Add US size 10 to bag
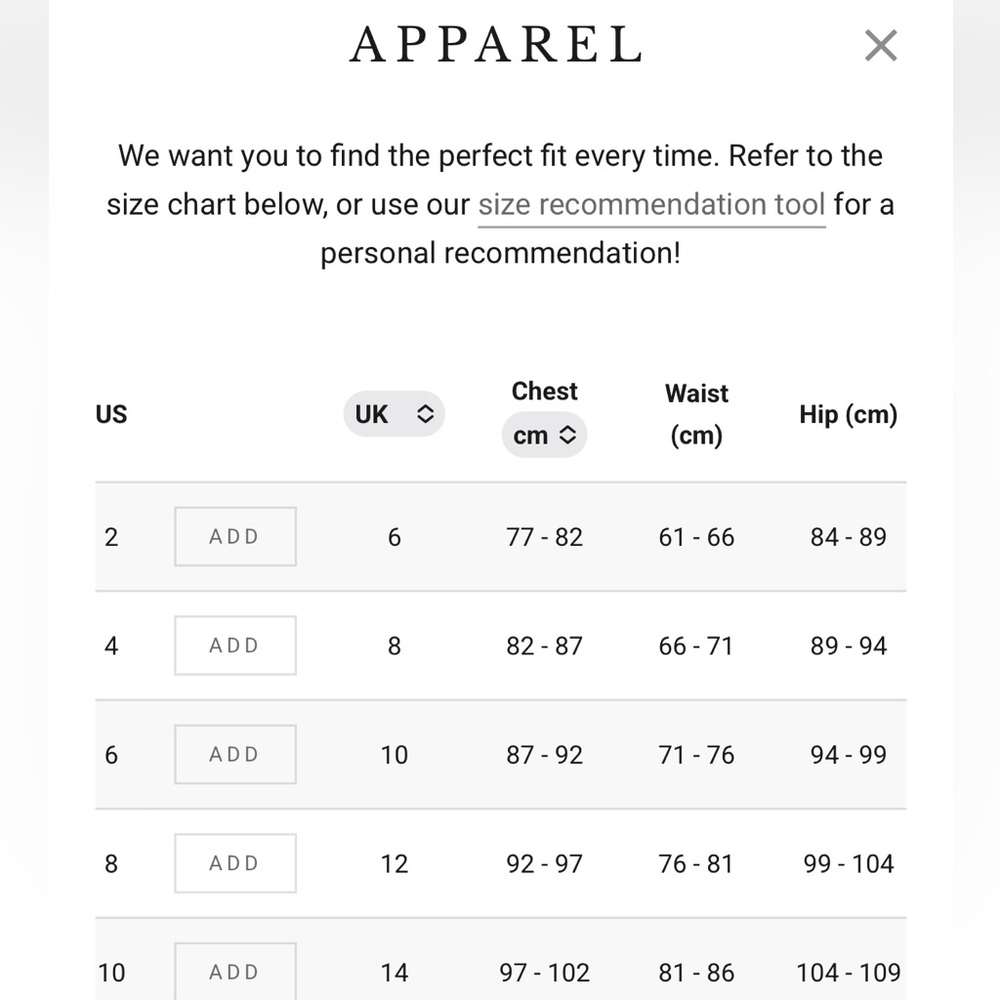Image resolution: width=1000 pixels, height=1000 pixels. [x=235, y=971]
